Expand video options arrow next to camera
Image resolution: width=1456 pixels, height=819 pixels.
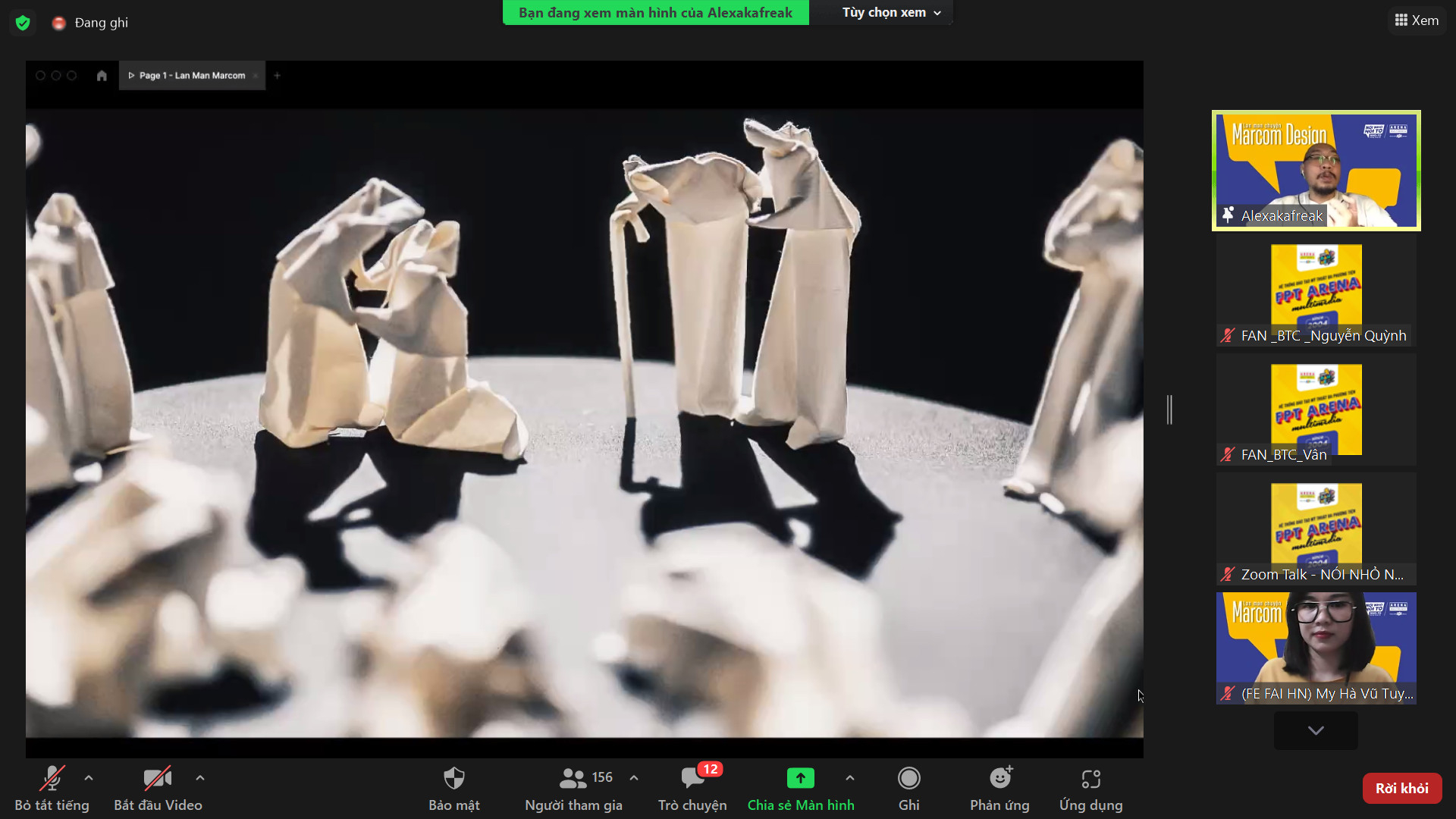tap(200, 777)
